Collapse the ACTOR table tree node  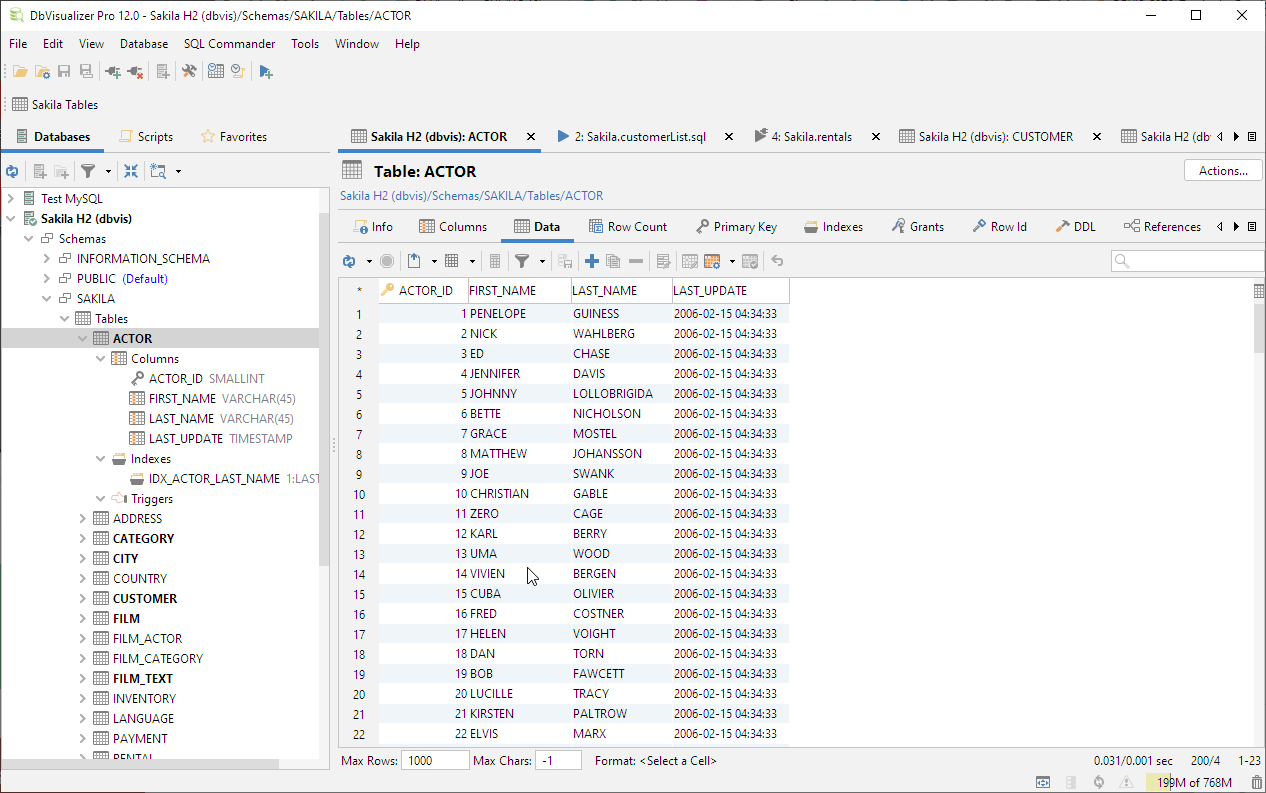coord(83,339)
